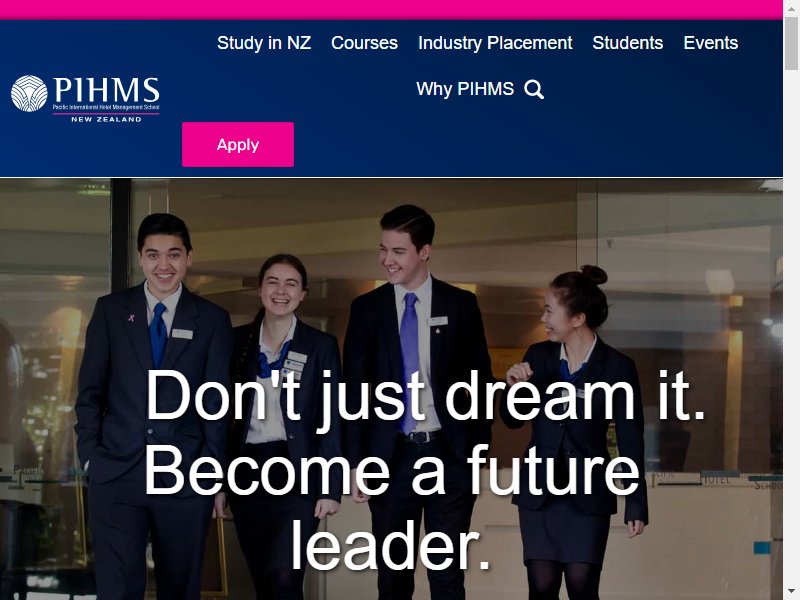Expand the Why PIHMS menu
The height and width of the screenshot is (600, 800).
[465, 89]
